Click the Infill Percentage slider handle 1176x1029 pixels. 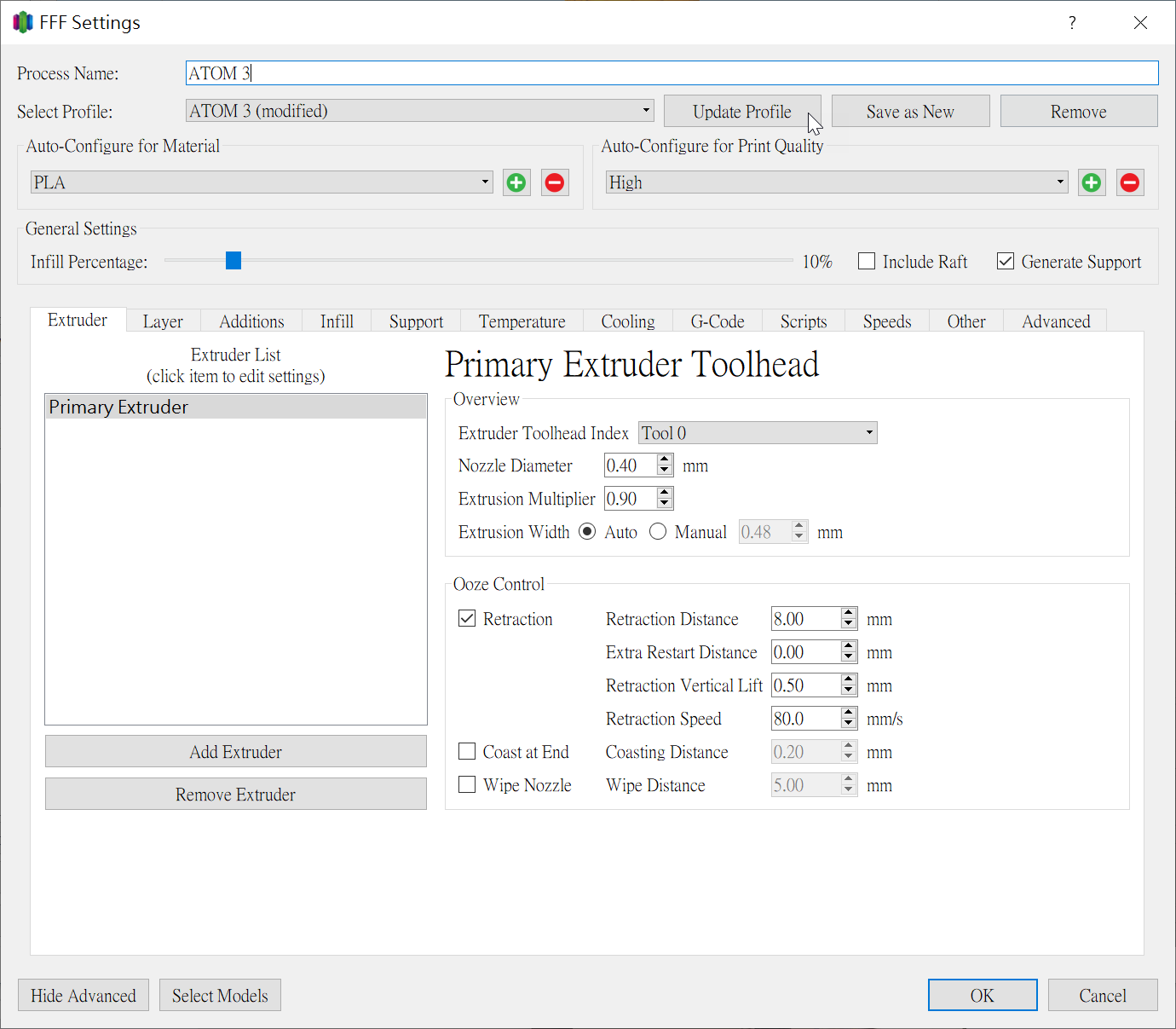point(233,261)
